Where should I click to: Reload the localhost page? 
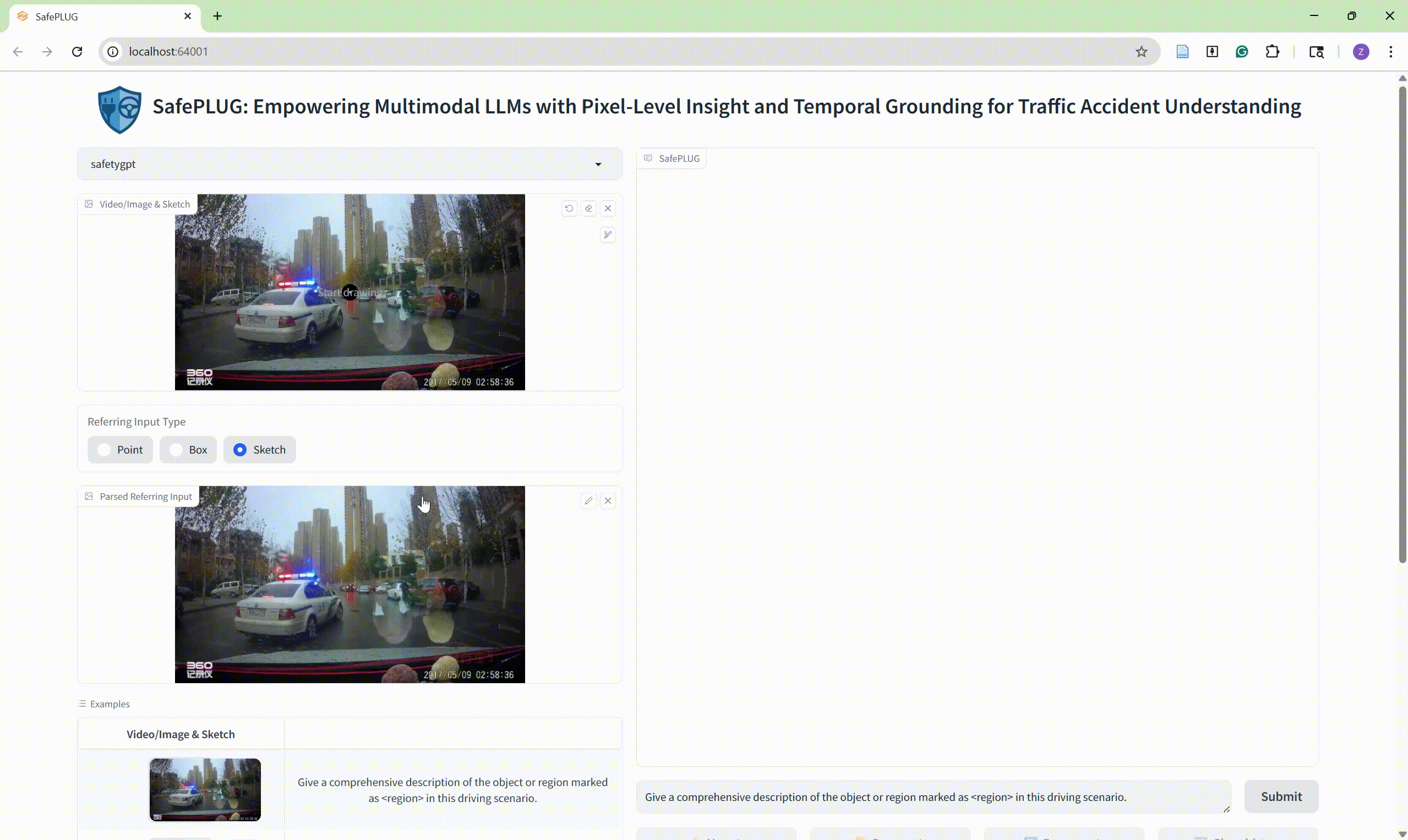tap(77, 52)
